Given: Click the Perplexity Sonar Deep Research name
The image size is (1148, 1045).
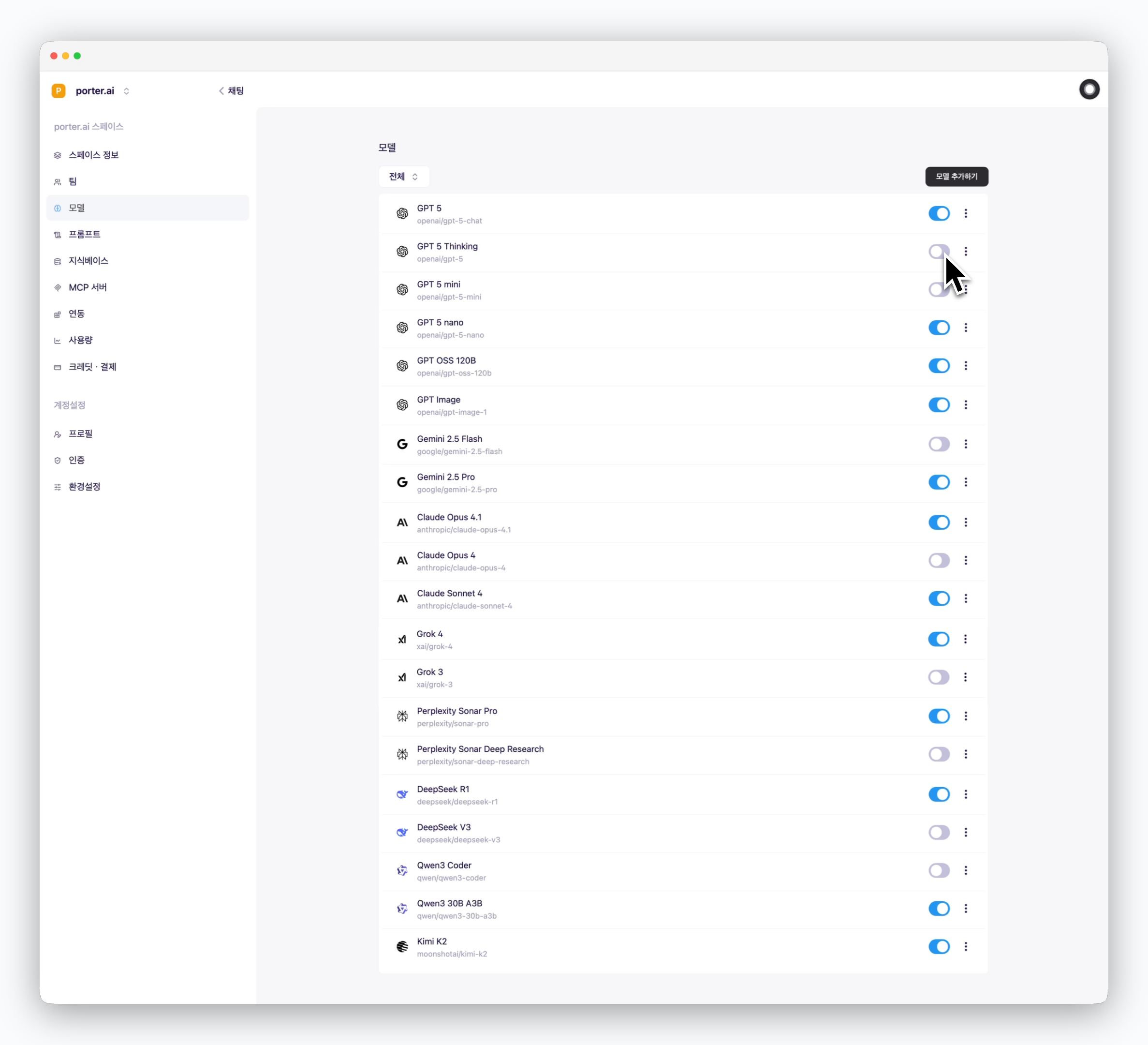Looking at the screenshot, I should (x=480, y=749).
